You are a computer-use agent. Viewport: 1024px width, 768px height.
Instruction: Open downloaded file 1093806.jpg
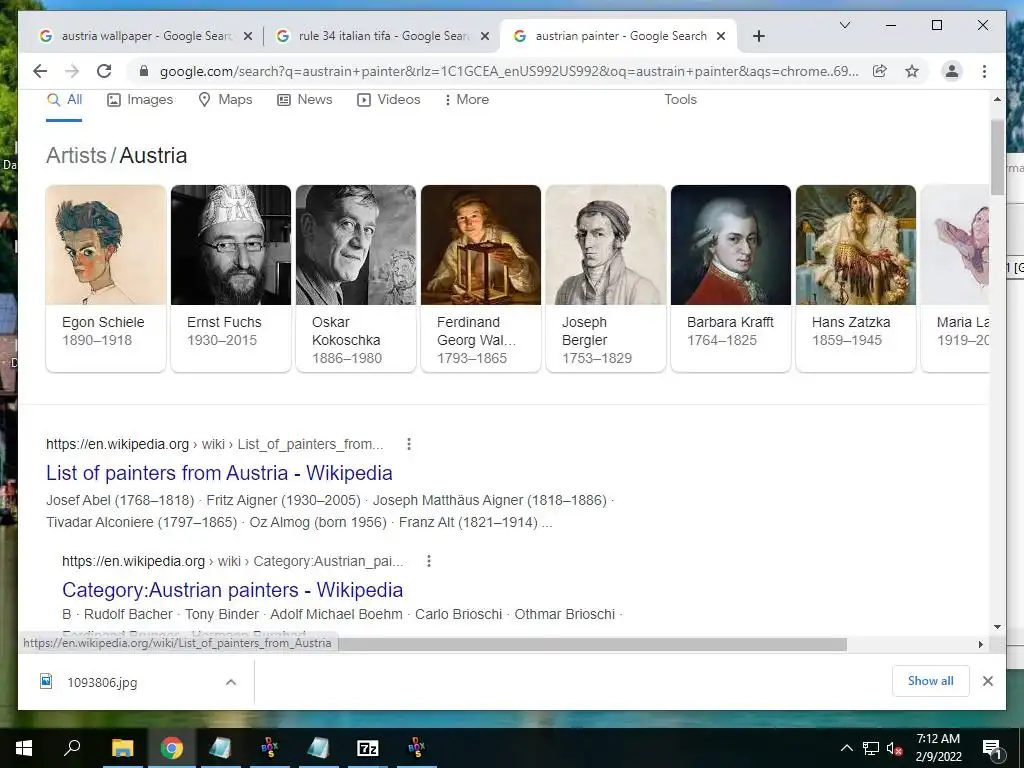[x=102, y=682]
